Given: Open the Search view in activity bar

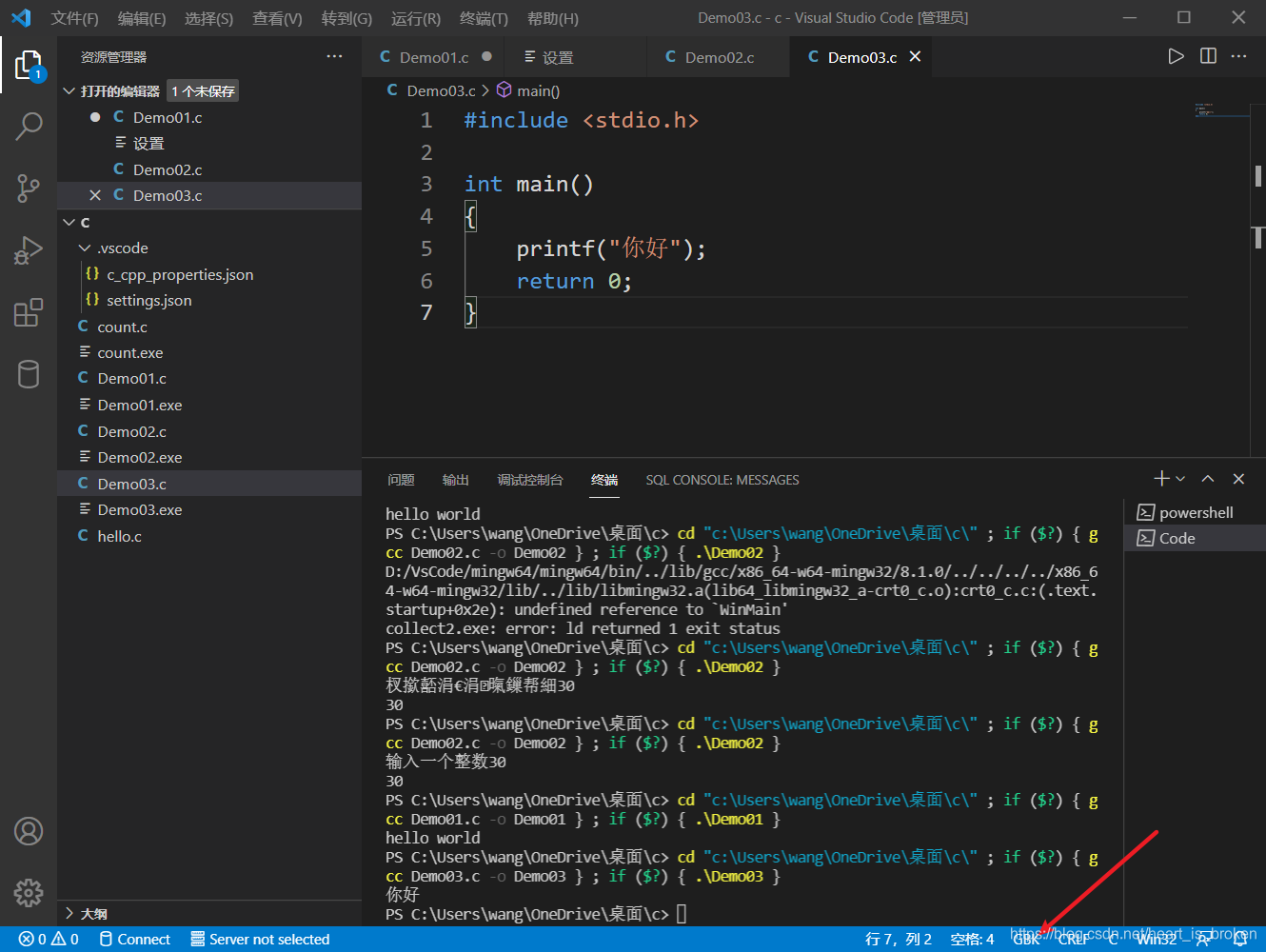Looking at the screenshot, I should 29,126.
